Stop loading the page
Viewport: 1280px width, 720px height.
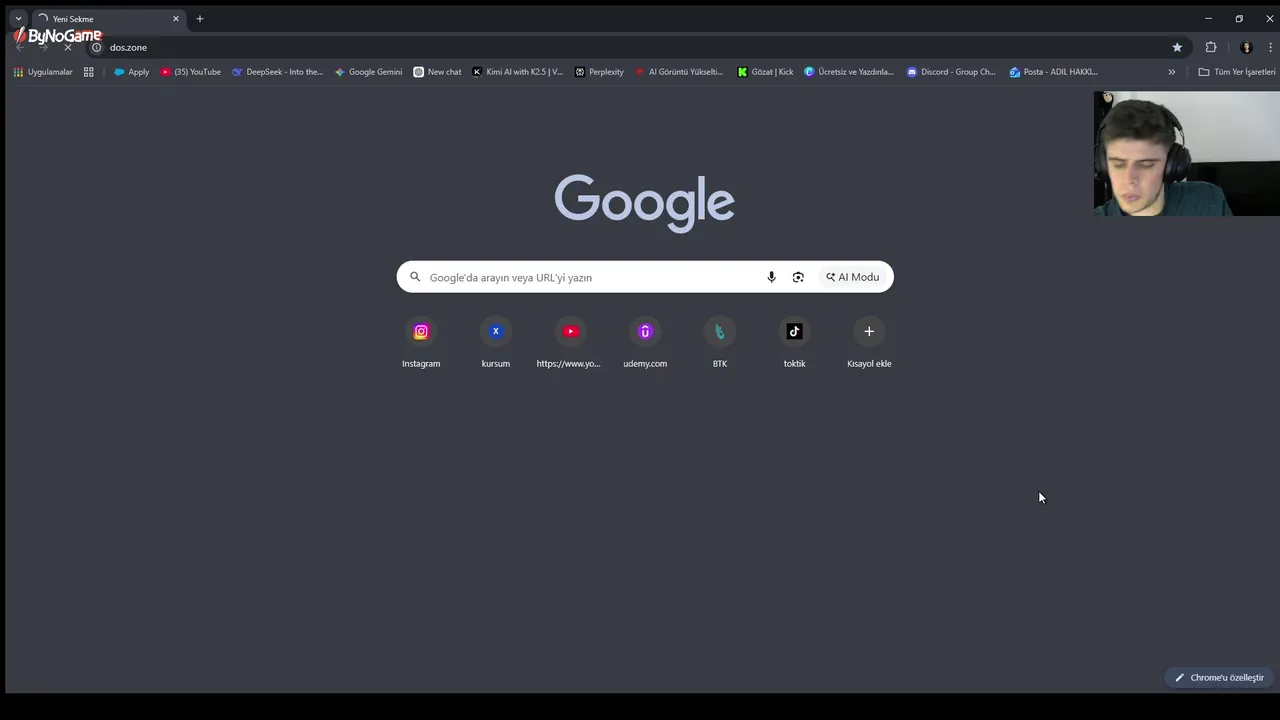(x=68, y=47)
